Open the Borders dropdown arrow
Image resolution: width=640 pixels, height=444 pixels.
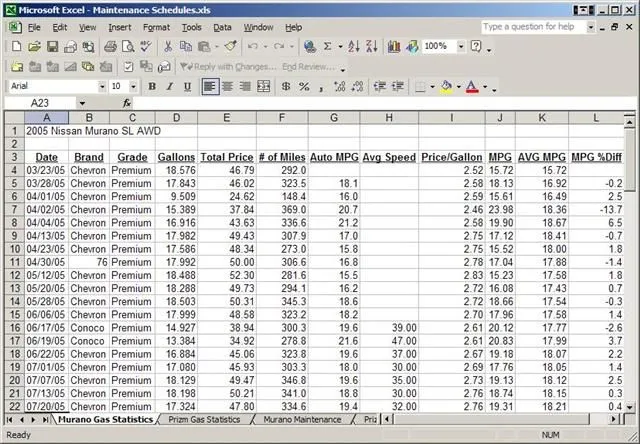pyautogui.click(x=432, y=87)
